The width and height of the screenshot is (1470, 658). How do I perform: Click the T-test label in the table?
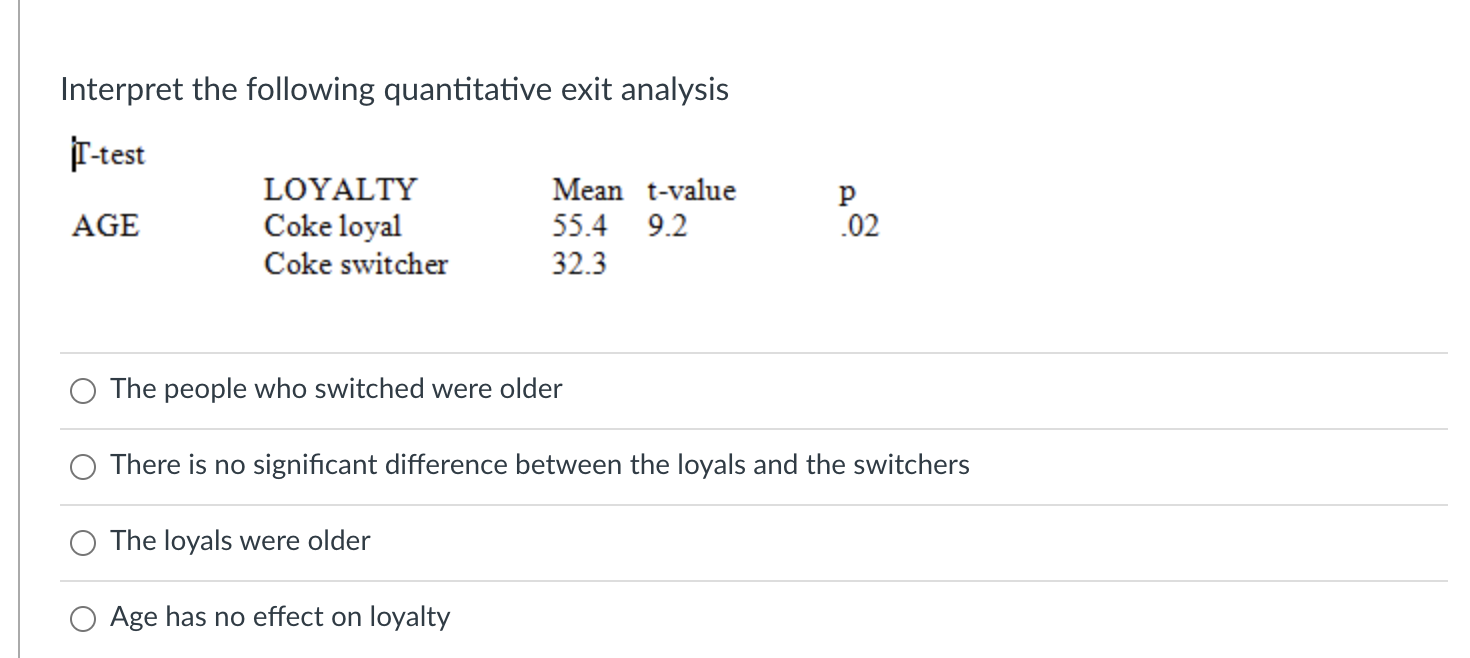108,154
